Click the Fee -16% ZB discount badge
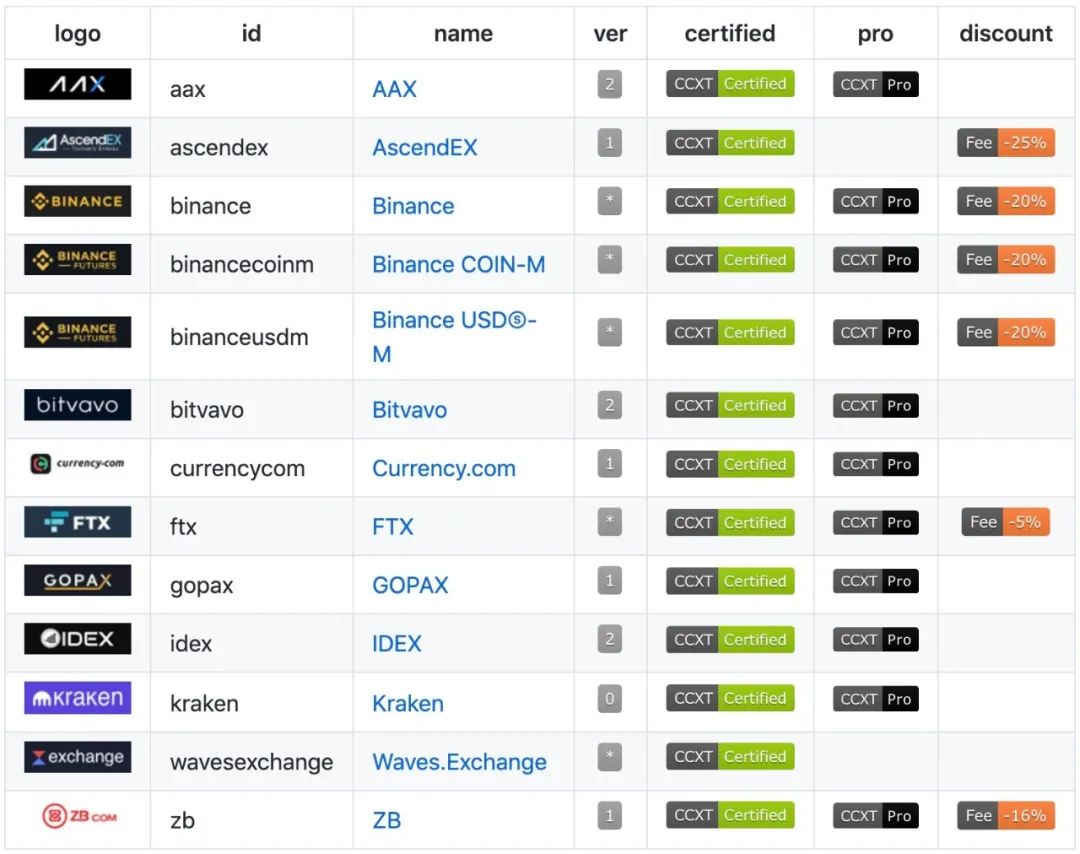 1005,816
